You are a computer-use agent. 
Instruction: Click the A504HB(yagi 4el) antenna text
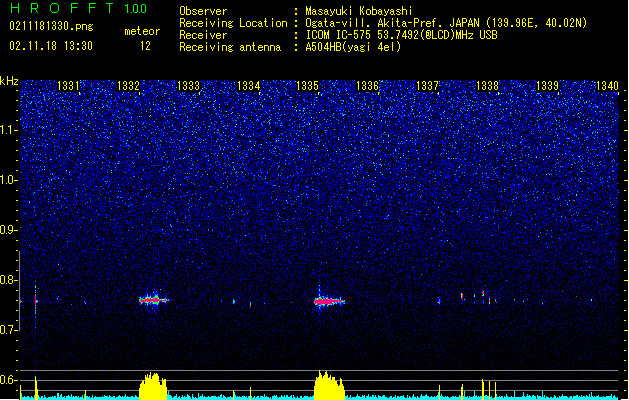coord(353,47)
